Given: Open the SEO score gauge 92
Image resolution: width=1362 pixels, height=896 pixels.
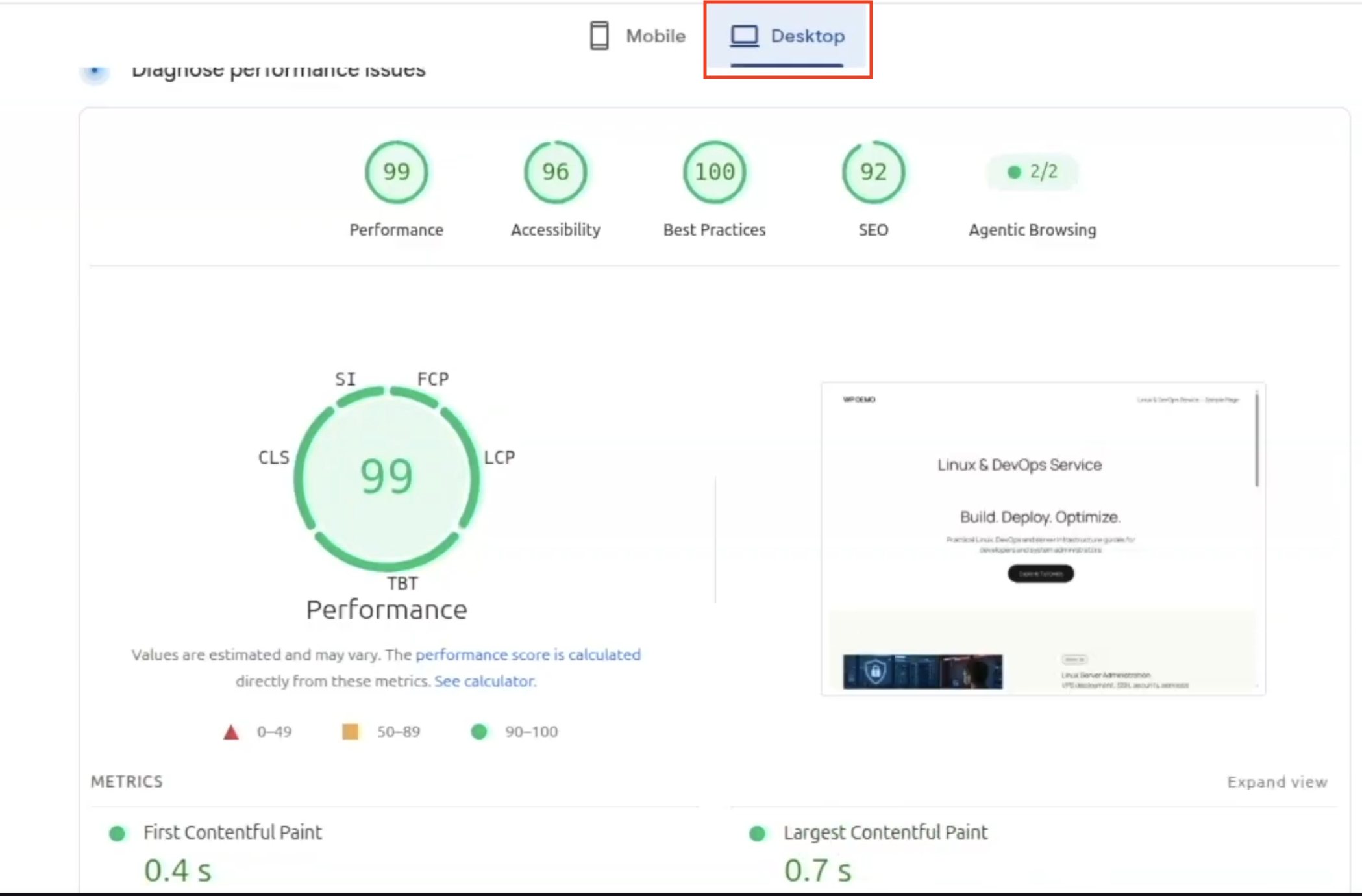Looking at the screenshot, I should (x=873, y=172).
